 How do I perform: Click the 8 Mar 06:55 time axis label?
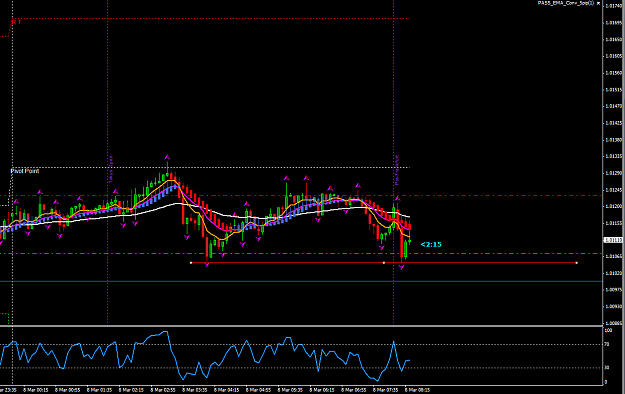pyautogui.click(x=354, y=390)
